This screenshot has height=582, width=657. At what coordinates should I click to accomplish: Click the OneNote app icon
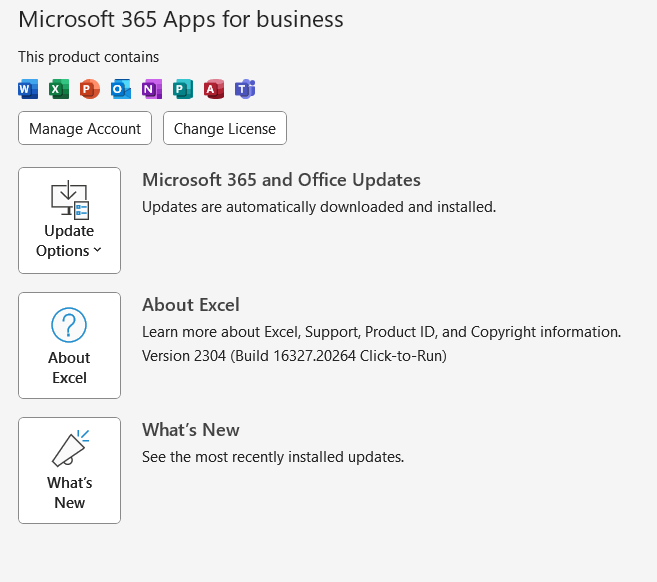point(152,89)
